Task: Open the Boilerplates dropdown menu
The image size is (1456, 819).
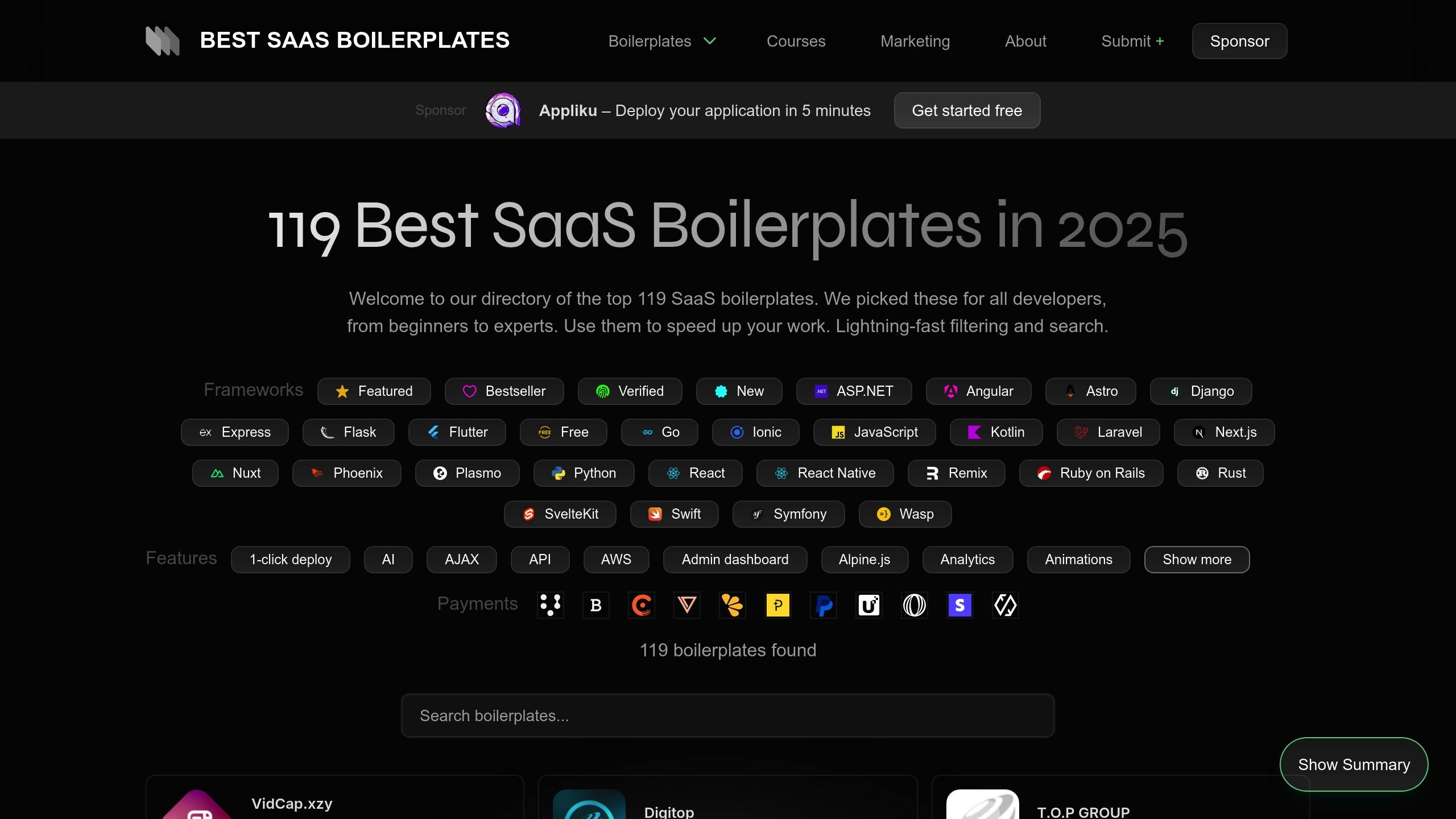Action: point(662,41)
